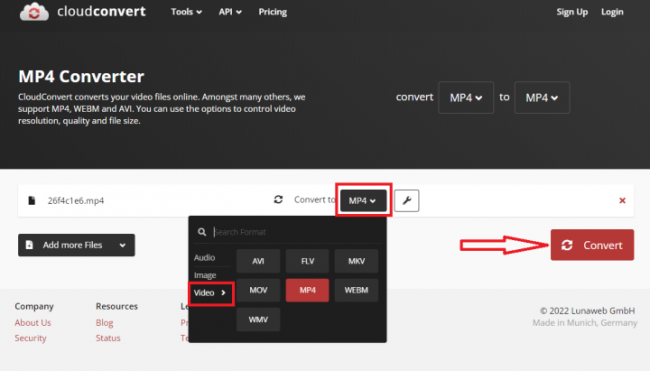Choose MKV format

point(356,261)
